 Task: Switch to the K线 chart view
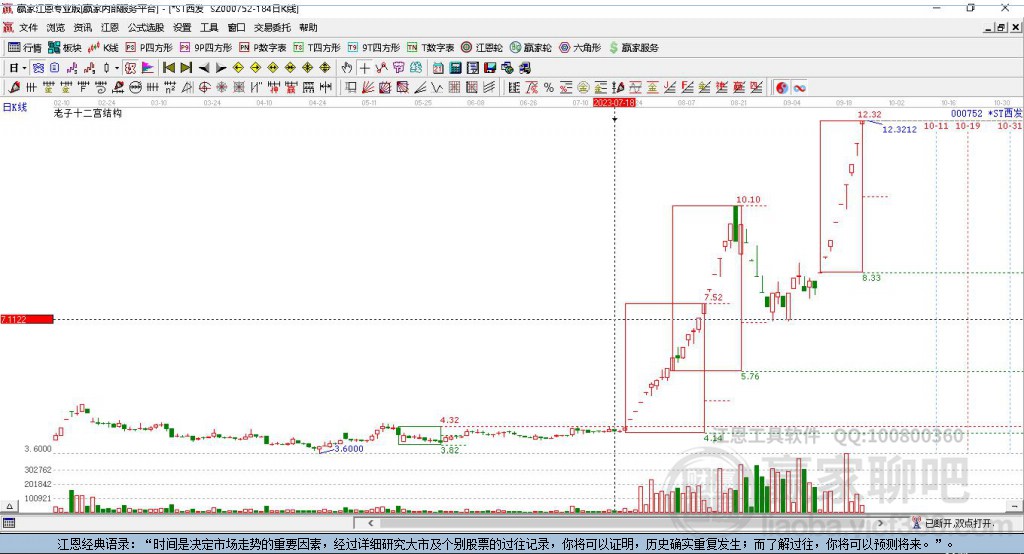pyautogui.click(x=103, y=48)
